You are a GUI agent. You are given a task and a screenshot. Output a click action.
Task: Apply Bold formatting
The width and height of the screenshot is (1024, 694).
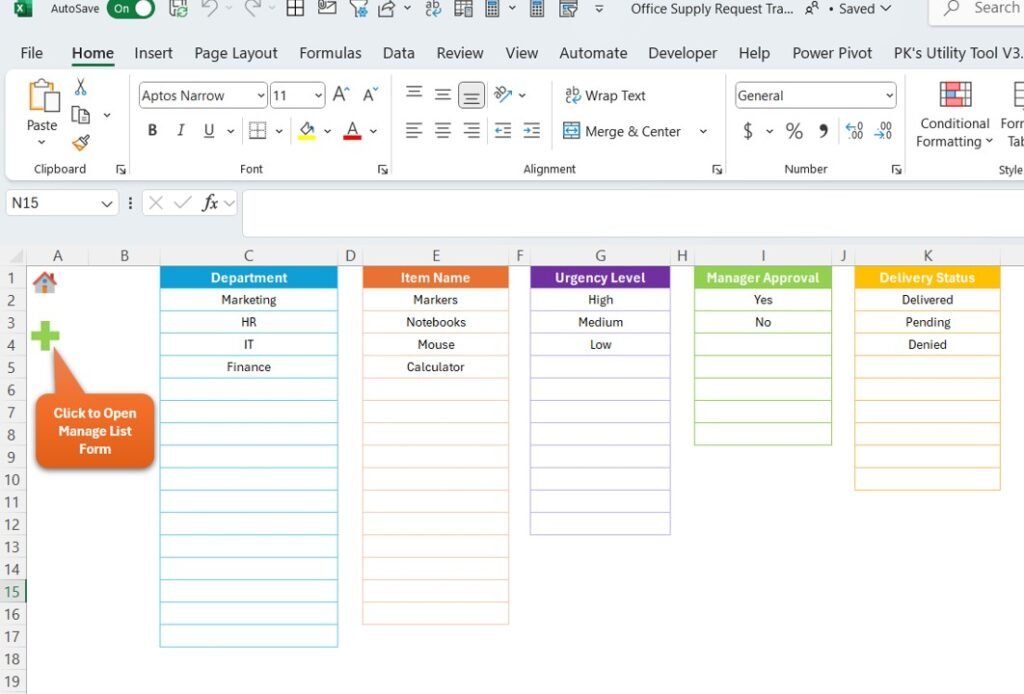coord(151,130)
